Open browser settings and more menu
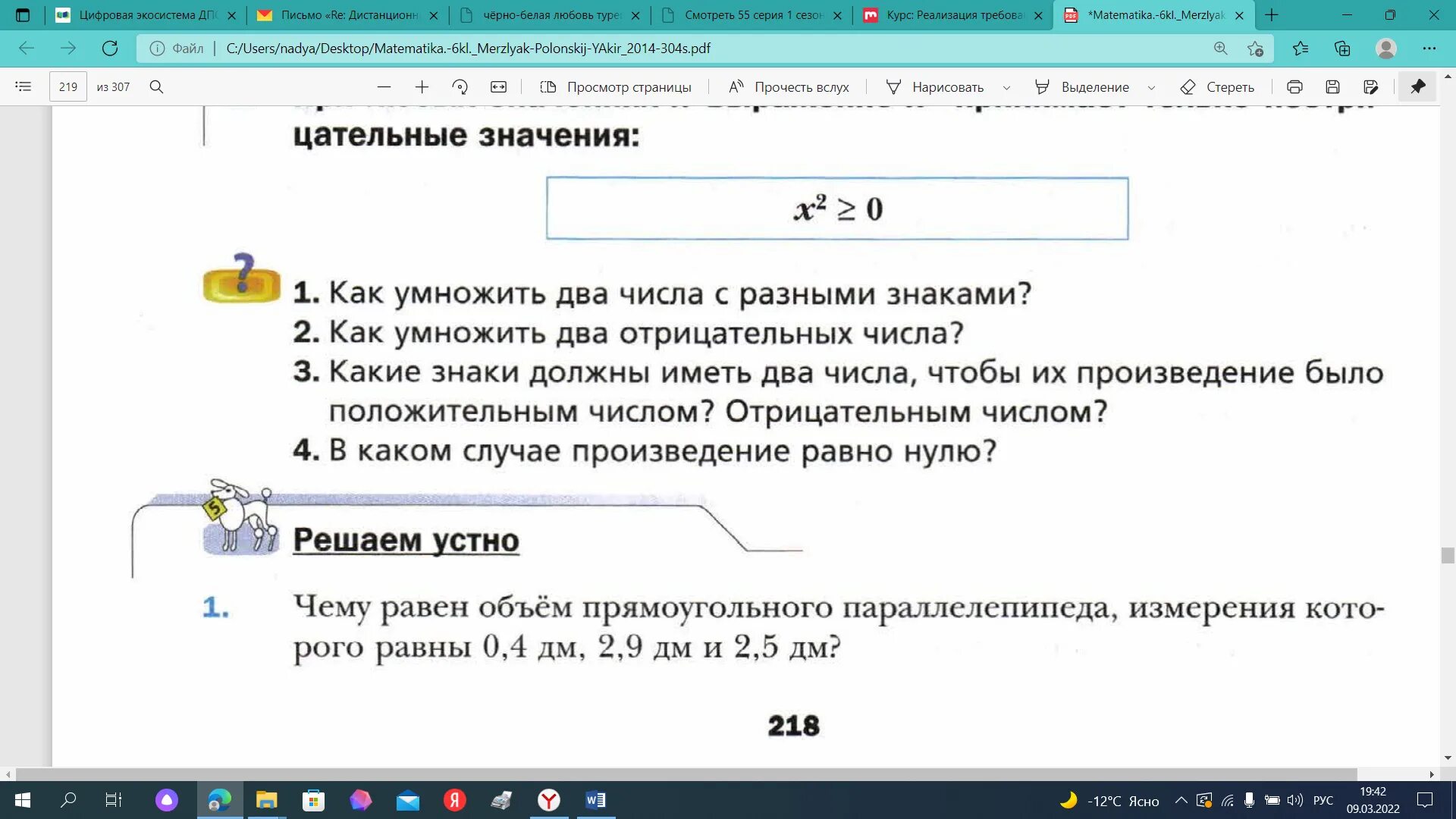This screenshot has height=819, width=1456. (1429, 49)
